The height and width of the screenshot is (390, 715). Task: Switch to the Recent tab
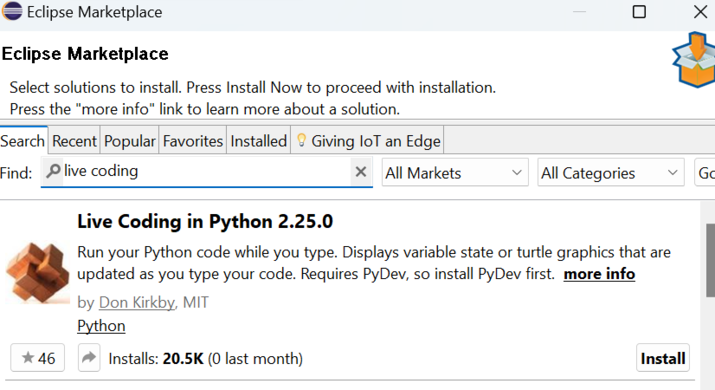74,141
